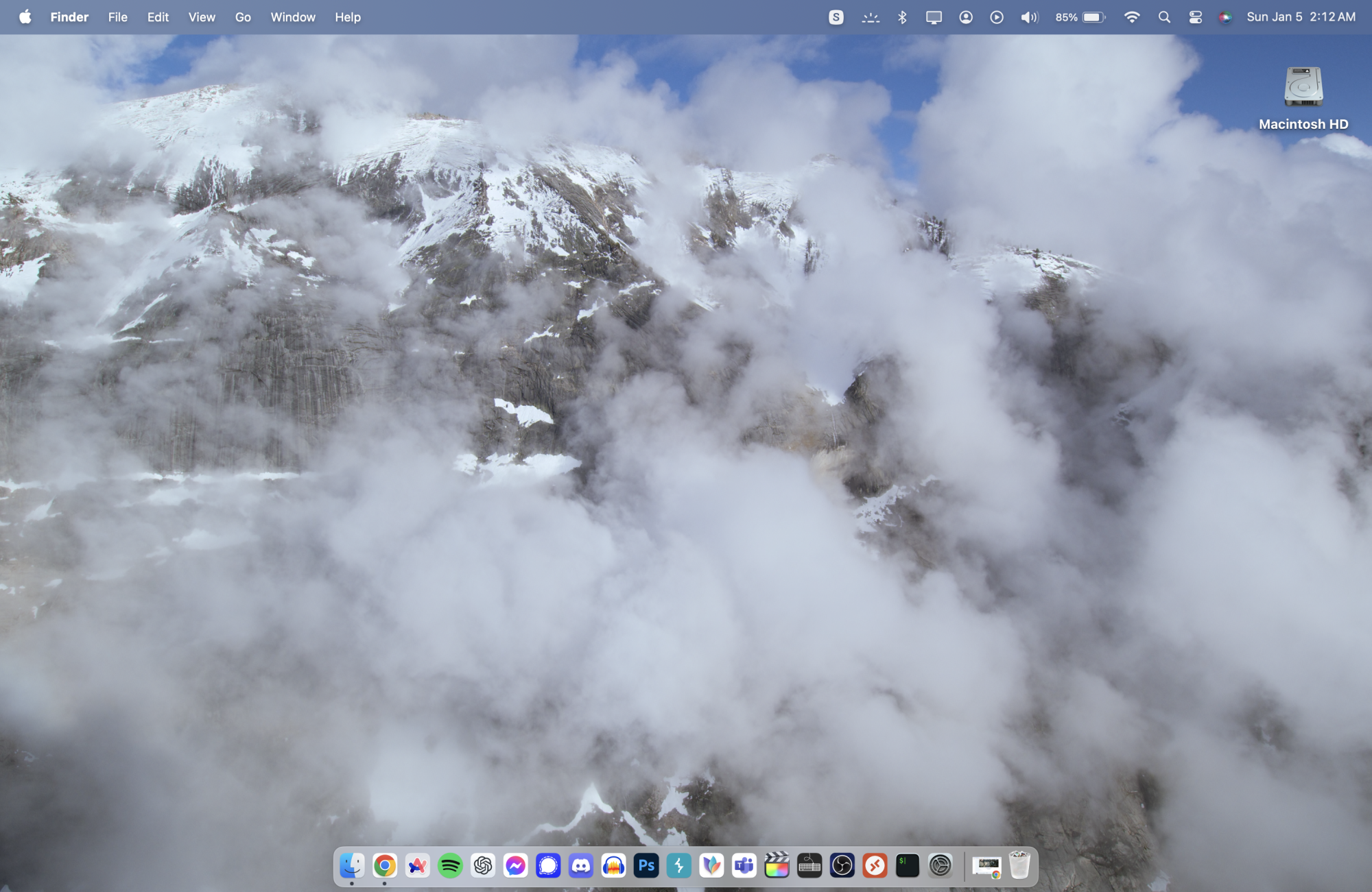The height and width of the screenshot is (892, 1372).
Task: Select the Macintosh HD desktop drive
Action: pos(1303,88)
